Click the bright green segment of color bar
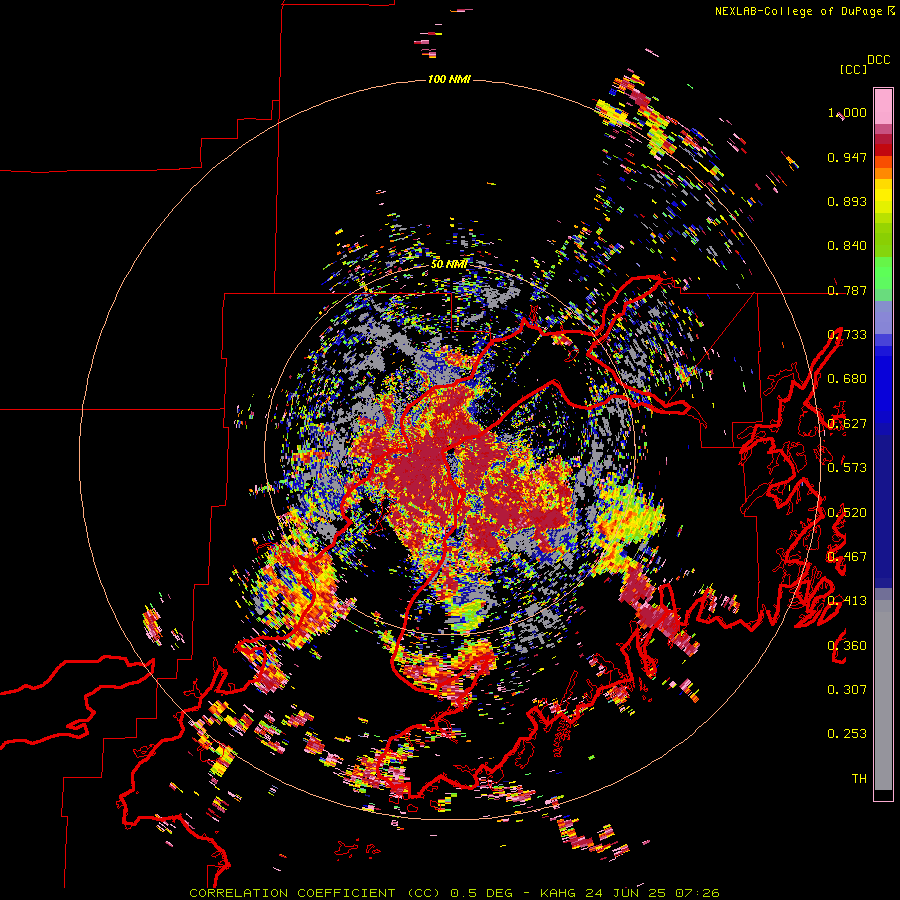The image size is (900, 900). click(x=883, y=273)
